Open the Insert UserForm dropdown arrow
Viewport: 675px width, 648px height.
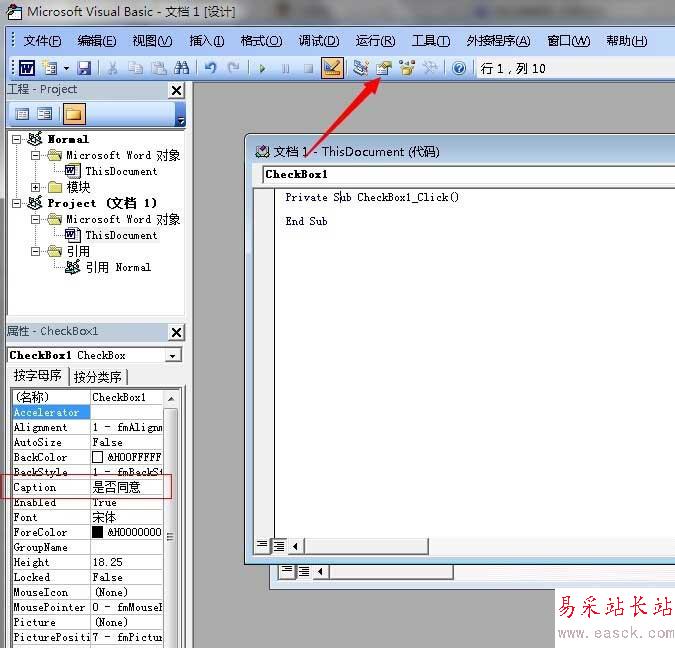click(66, 68)
